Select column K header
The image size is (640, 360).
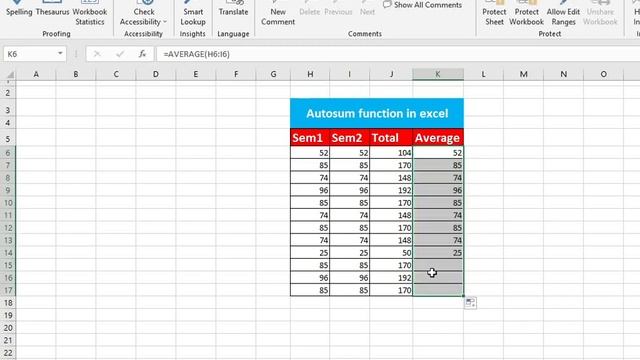pos(438,74)
